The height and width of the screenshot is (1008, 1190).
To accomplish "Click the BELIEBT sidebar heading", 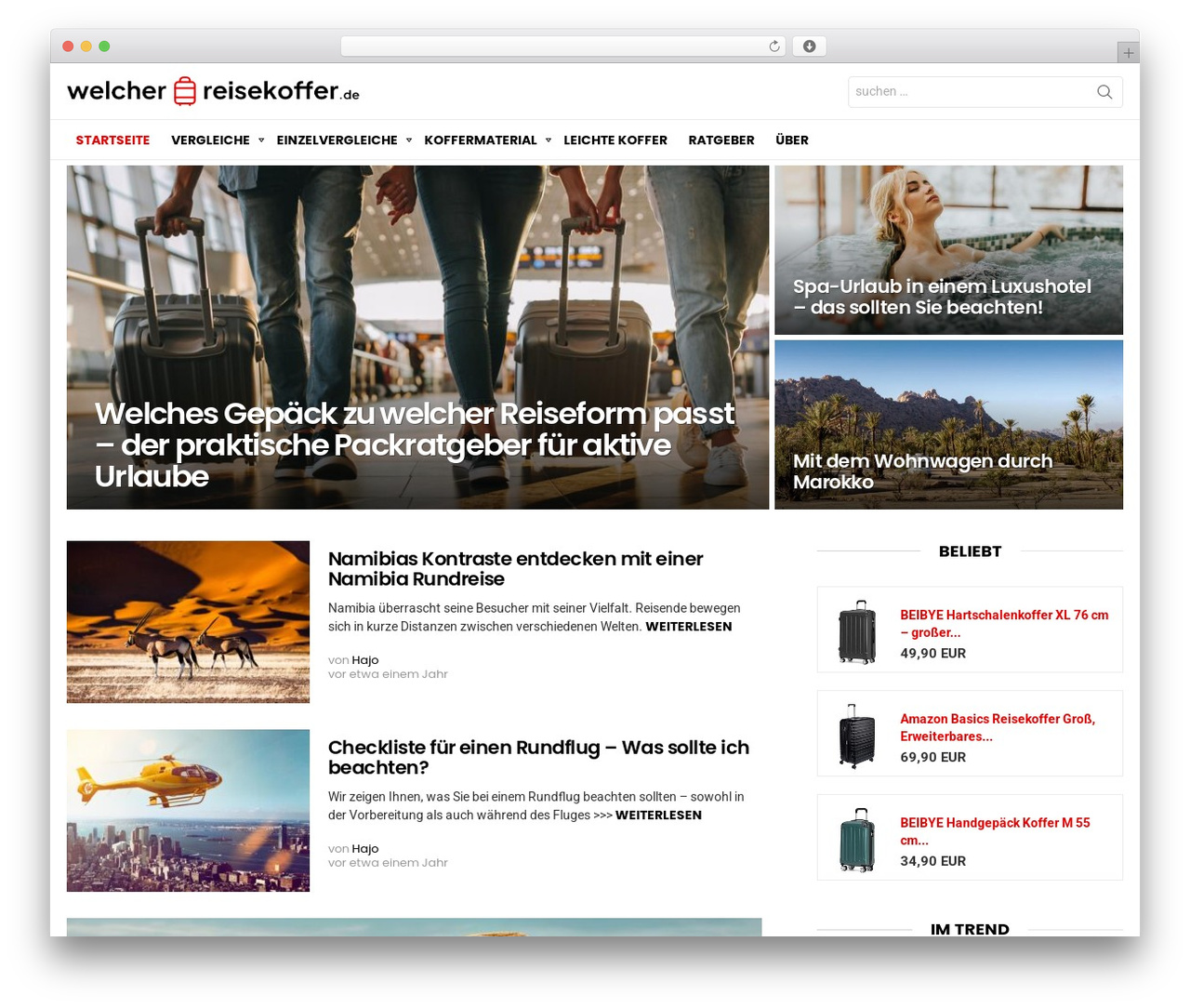I will (x=970, y=551).
